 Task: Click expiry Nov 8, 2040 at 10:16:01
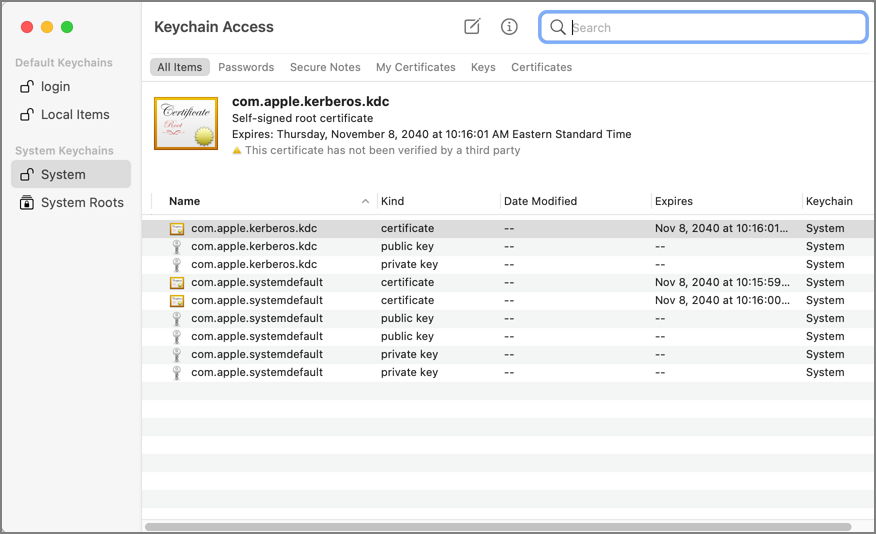(721, 228)
